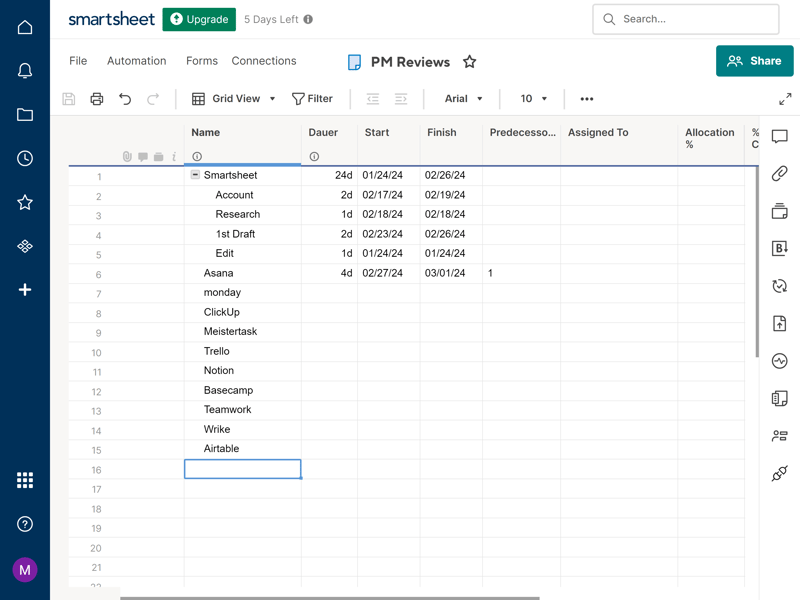Open Proofs panel icon
The width and height of the screenshot is (800, 600).
point(780,211)
